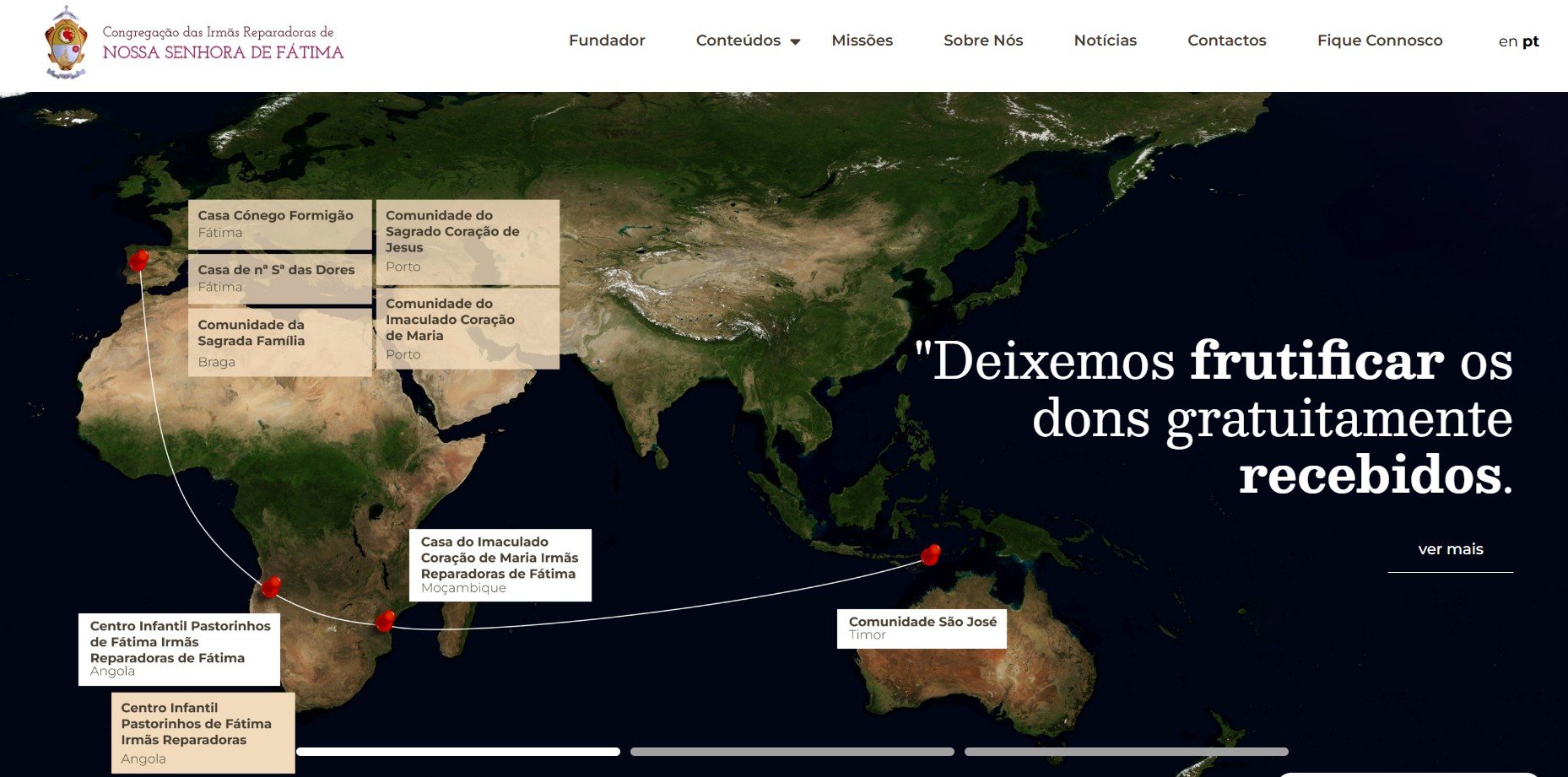Select the Portuguese (pt) language option
Image resolution: width=1568 pixels, height=777 pixels.
tap(1531, 41)
